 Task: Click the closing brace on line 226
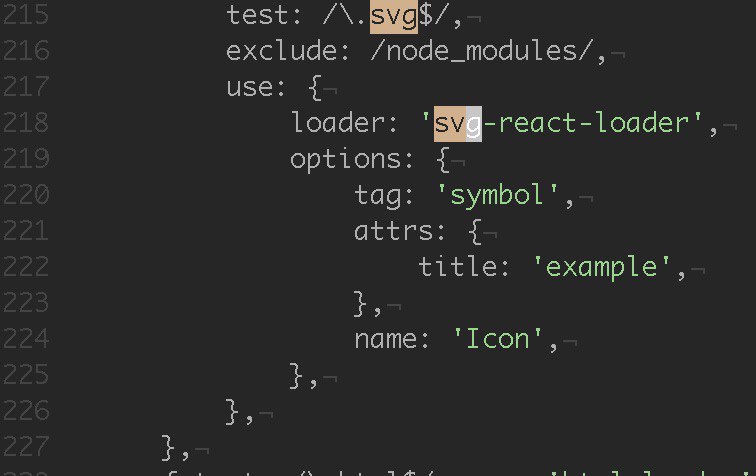point(232,411)
